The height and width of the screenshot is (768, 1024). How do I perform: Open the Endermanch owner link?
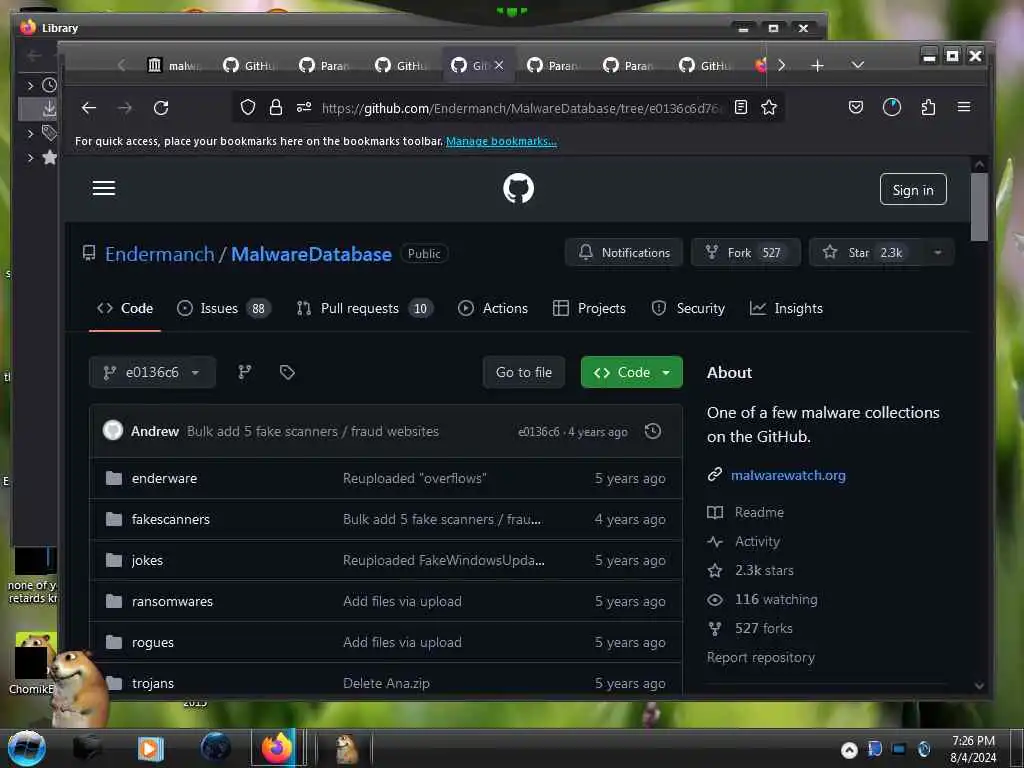(159, 254)
